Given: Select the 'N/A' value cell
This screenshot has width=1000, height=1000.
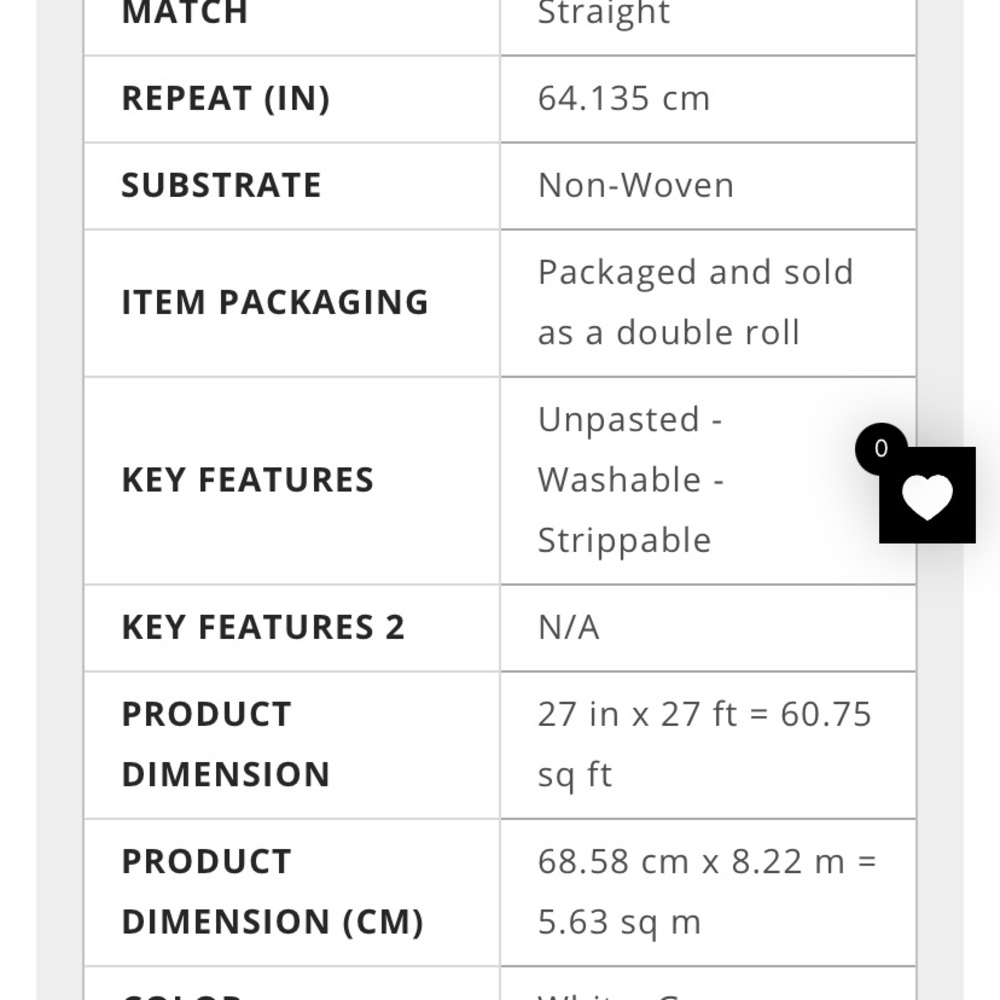Looking at the screenshot, I should [x=568, y=627].
